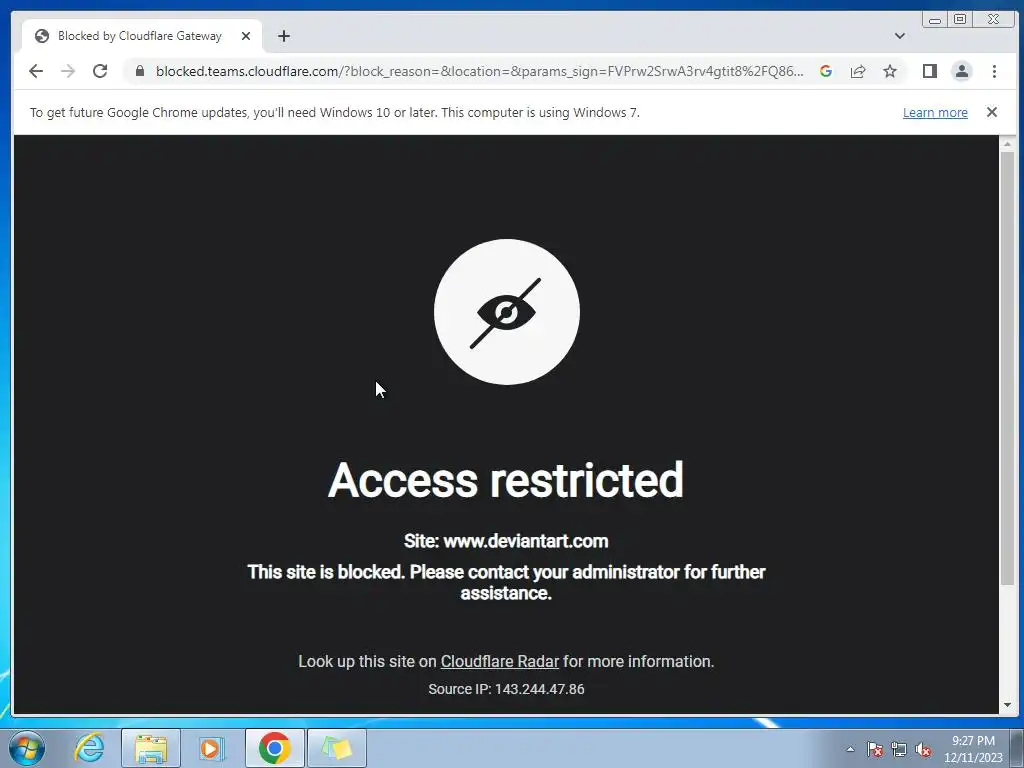Open the Google search icon in address bar
Image resolution: width=1024 pixels, height=768 pixels.
[x=825, y=71]
